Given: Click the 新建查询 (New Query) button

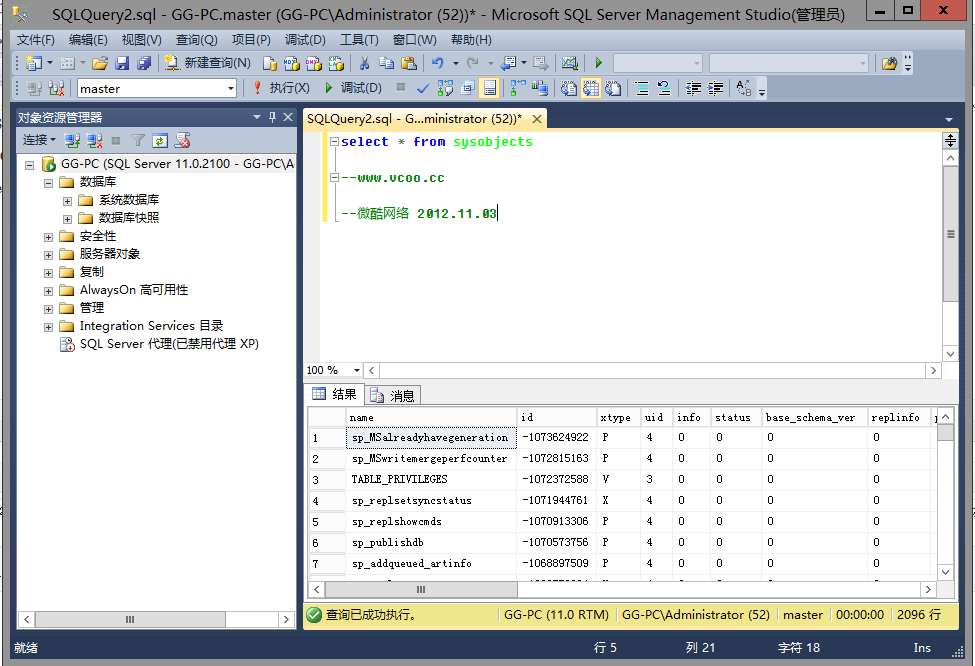Looking at the screenshot, I should point(208,63).
